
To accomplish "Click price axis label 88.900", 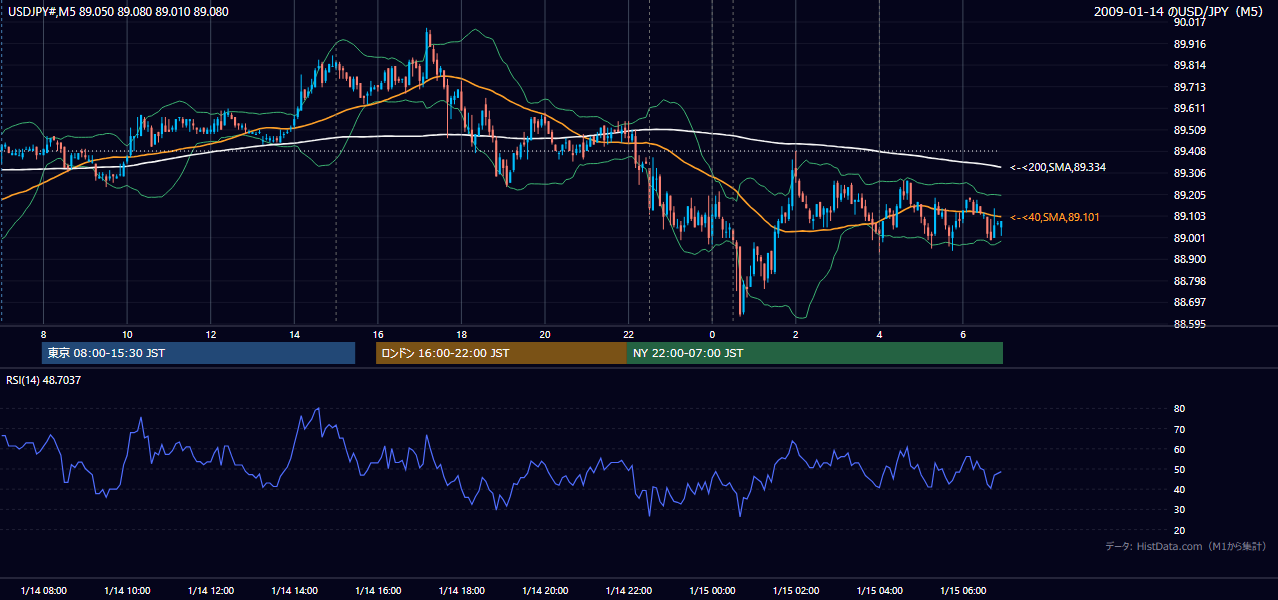I will point(1190,259).
